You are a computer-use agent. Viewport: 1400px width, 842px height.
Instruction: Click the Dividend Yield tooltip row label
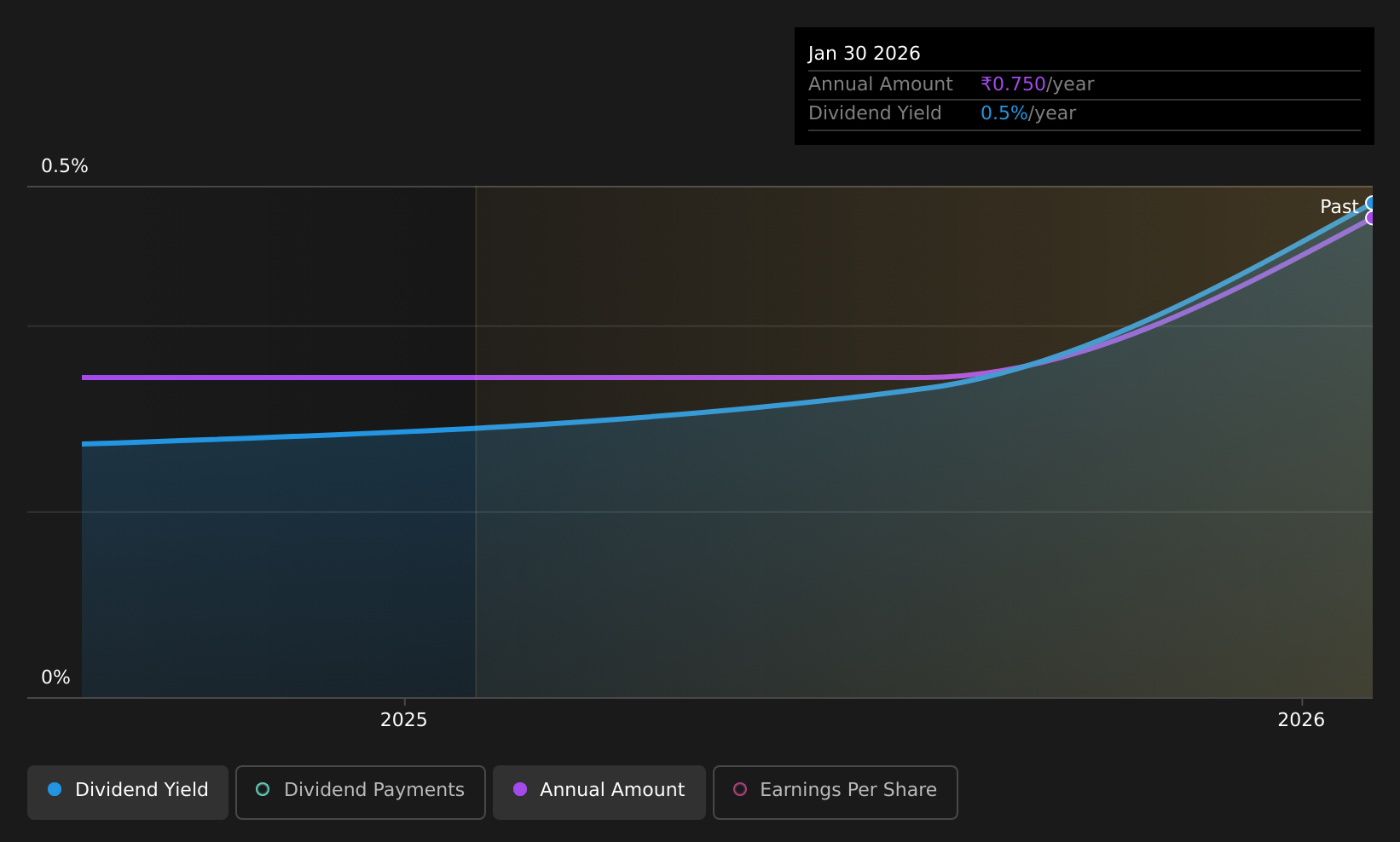(x=875, y=113)
